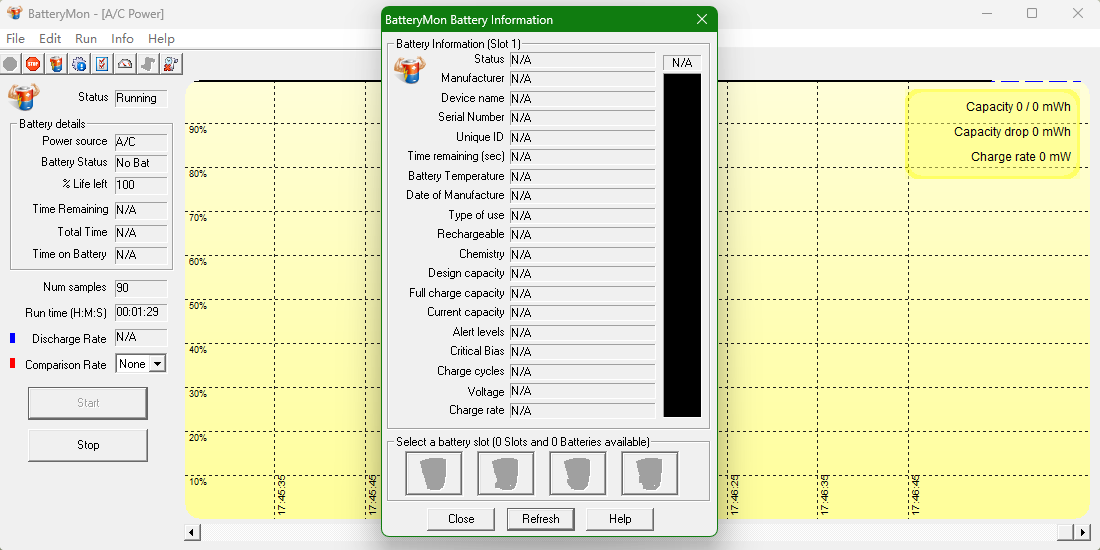Screen dimensions: 1100x550
Task: Click the gray start circle toolbar icon
Action: [x=10, y=64]
